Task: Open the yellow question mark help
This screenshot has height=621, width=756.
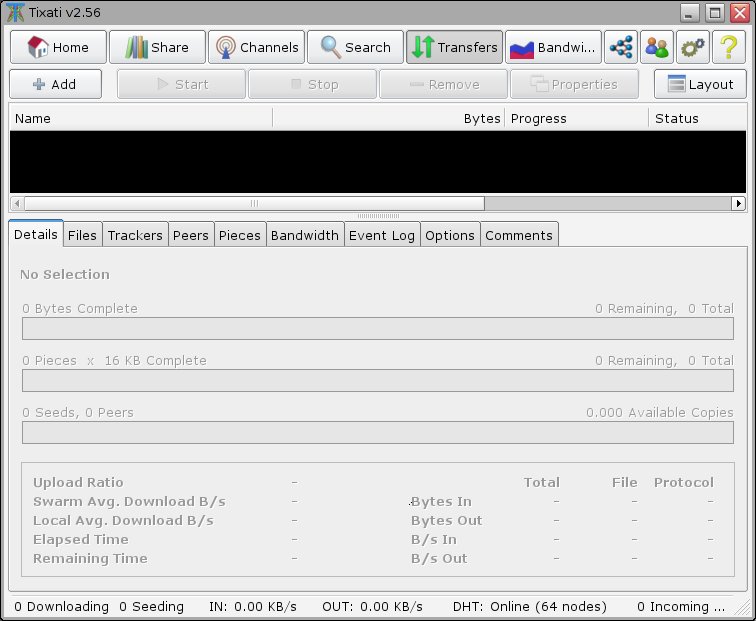Action: coord(729,47)
